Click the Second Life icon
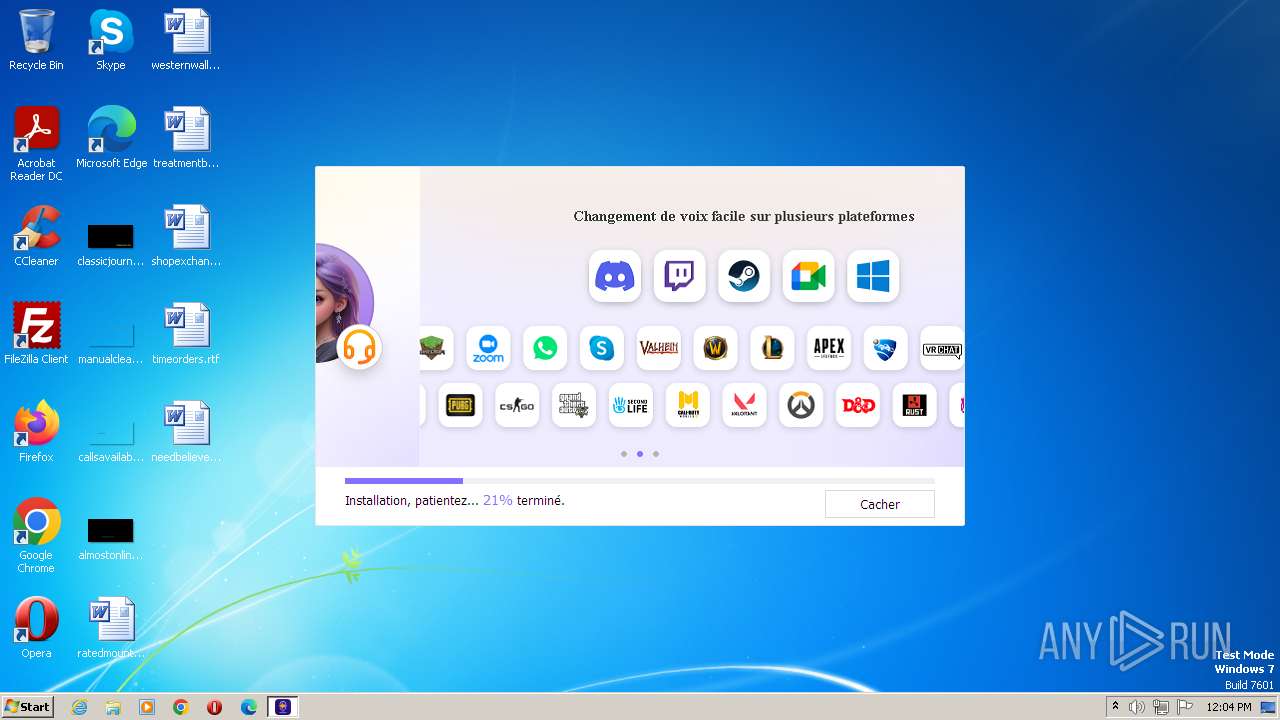 630,405
